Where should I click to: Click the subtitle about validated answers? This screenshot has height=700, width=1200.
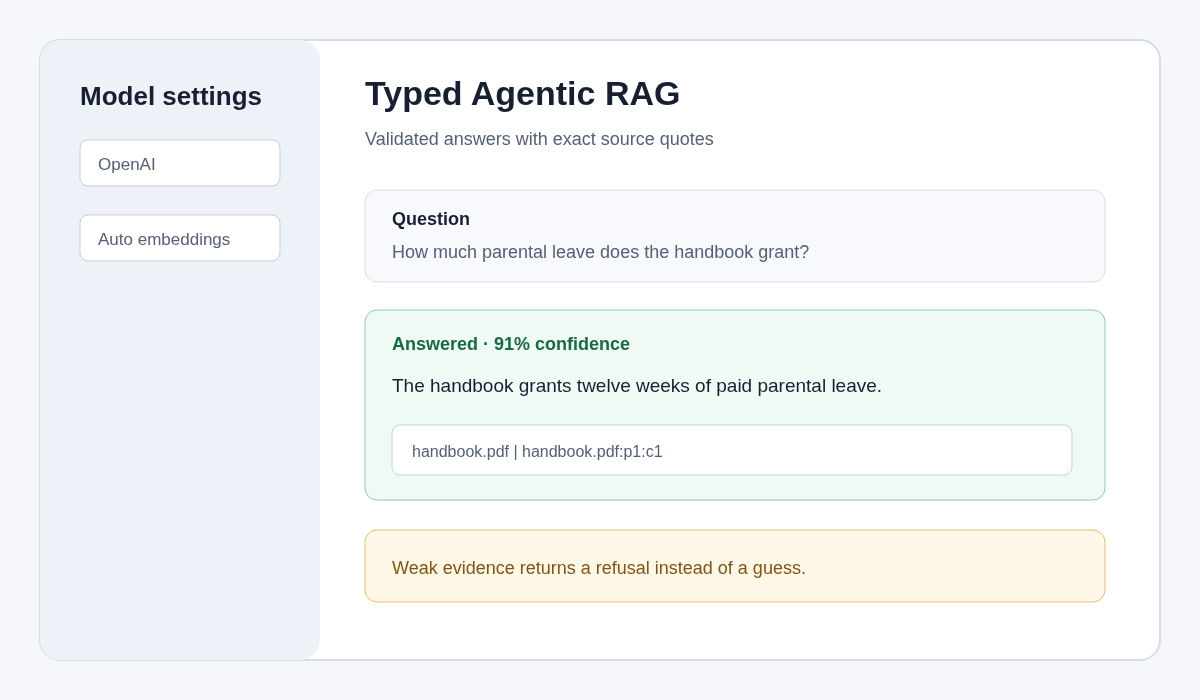(x=539, y=139)
